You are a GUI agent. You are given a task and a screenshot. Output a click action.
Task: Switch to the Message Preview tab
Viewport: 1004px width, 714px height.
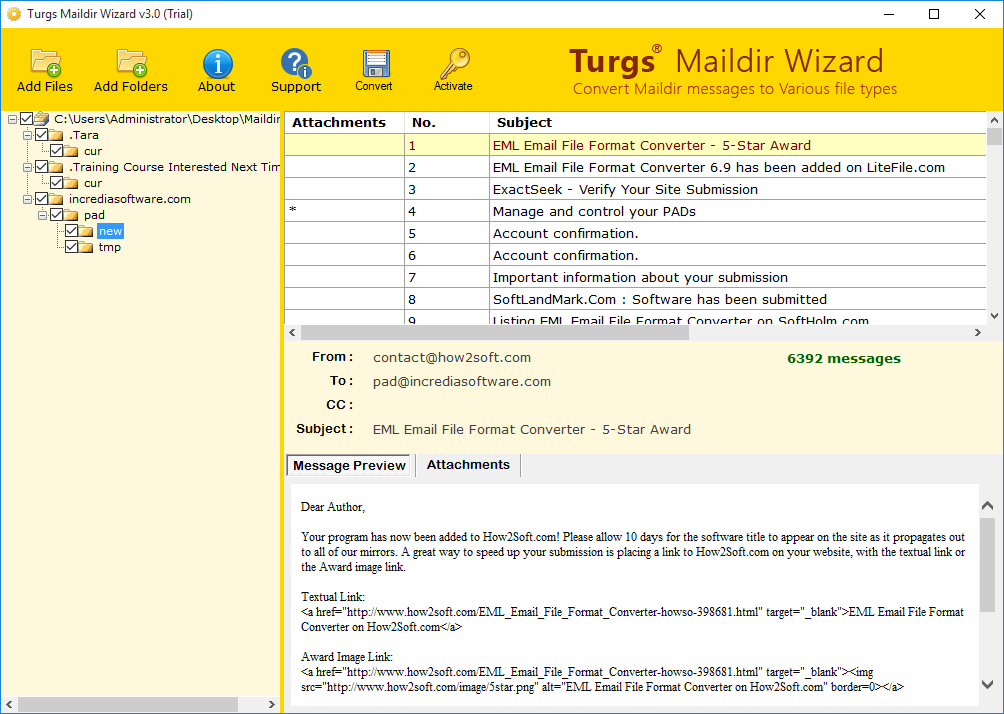click(x=349, y=466)
